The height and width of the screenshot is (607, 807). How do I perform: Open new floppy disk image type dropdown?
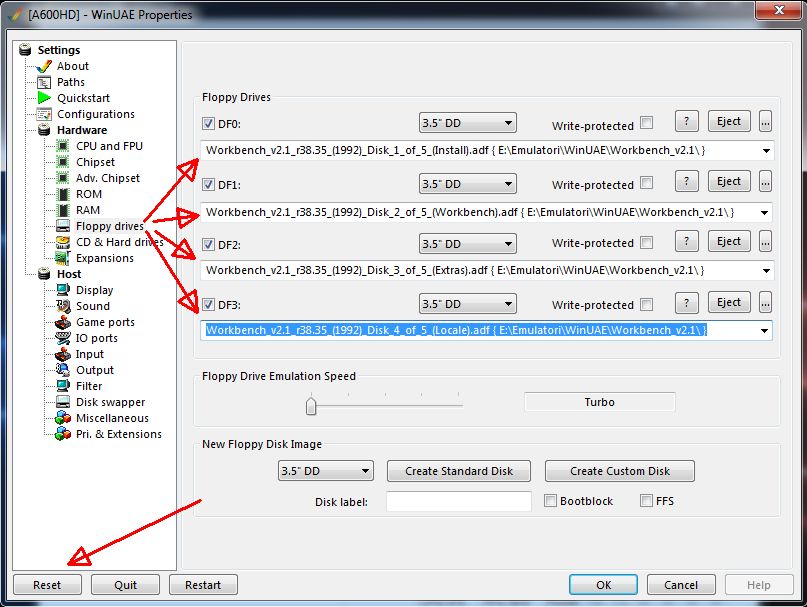point(325,471)
